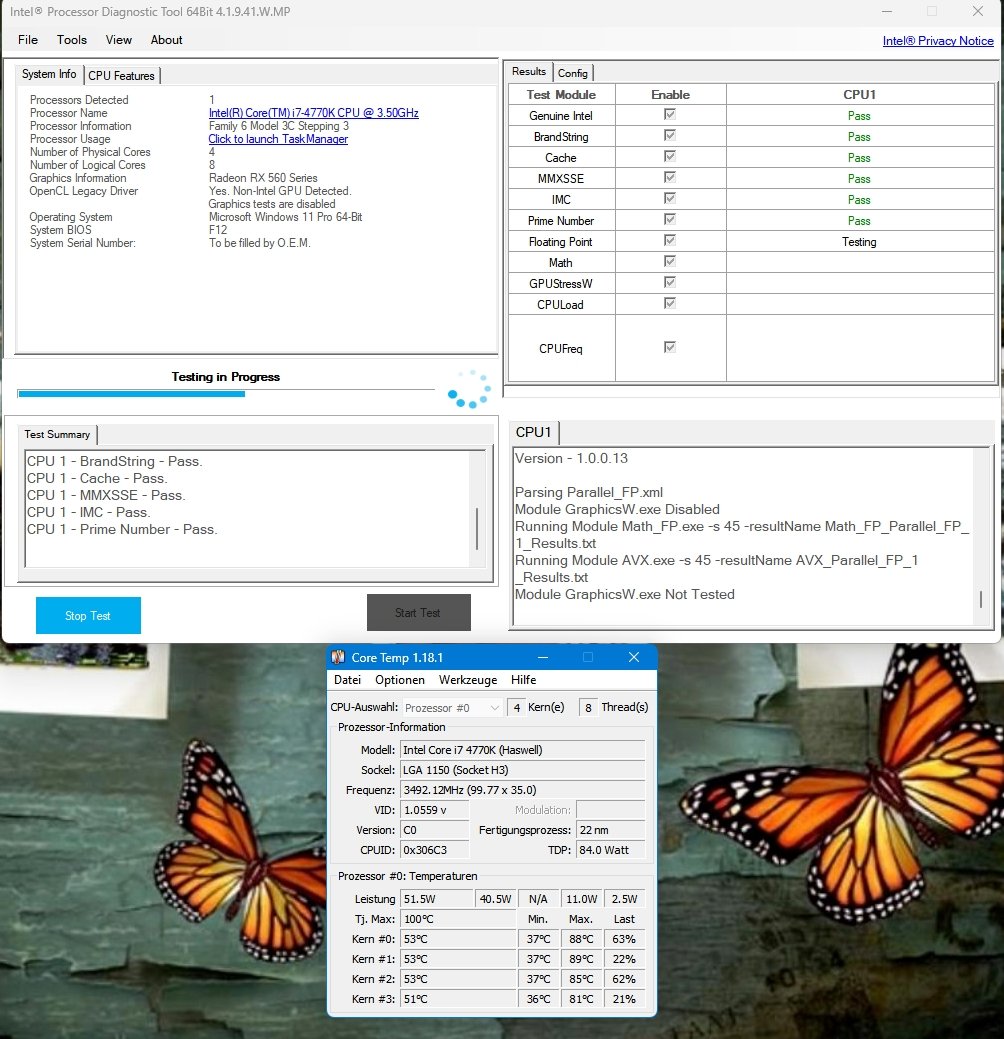Click the Stop Test button
Screen dimensions: 1004x1039
pyautogui.click(x=88, y=616)
